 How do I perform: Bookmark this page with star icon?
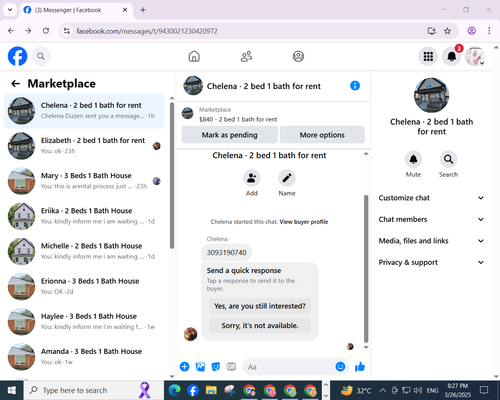(447, 31)
